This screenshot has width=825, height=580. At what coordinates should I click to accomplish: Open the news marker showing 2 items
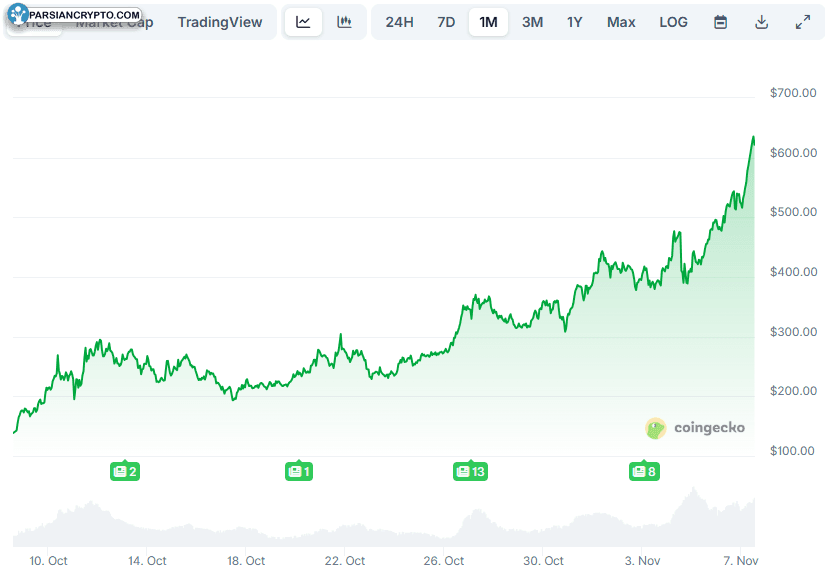[x=124, y=471]
